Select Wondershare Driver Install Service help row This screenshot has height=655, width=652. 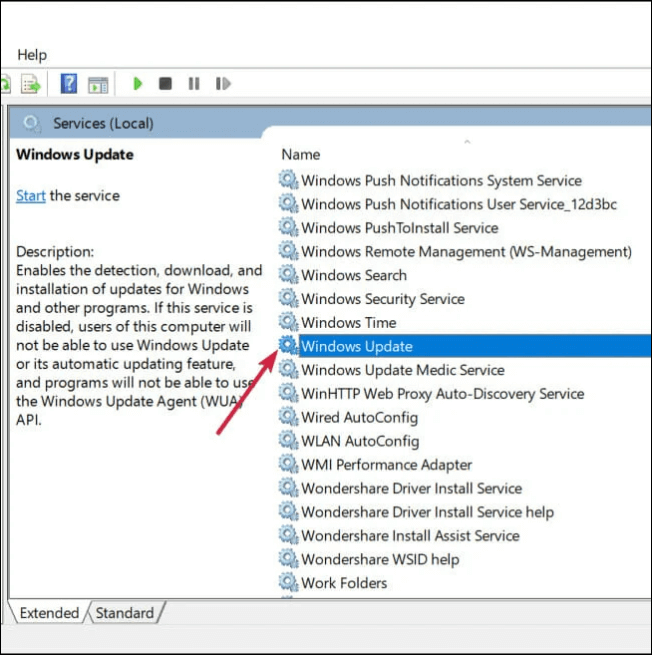[x=427, y=512]
